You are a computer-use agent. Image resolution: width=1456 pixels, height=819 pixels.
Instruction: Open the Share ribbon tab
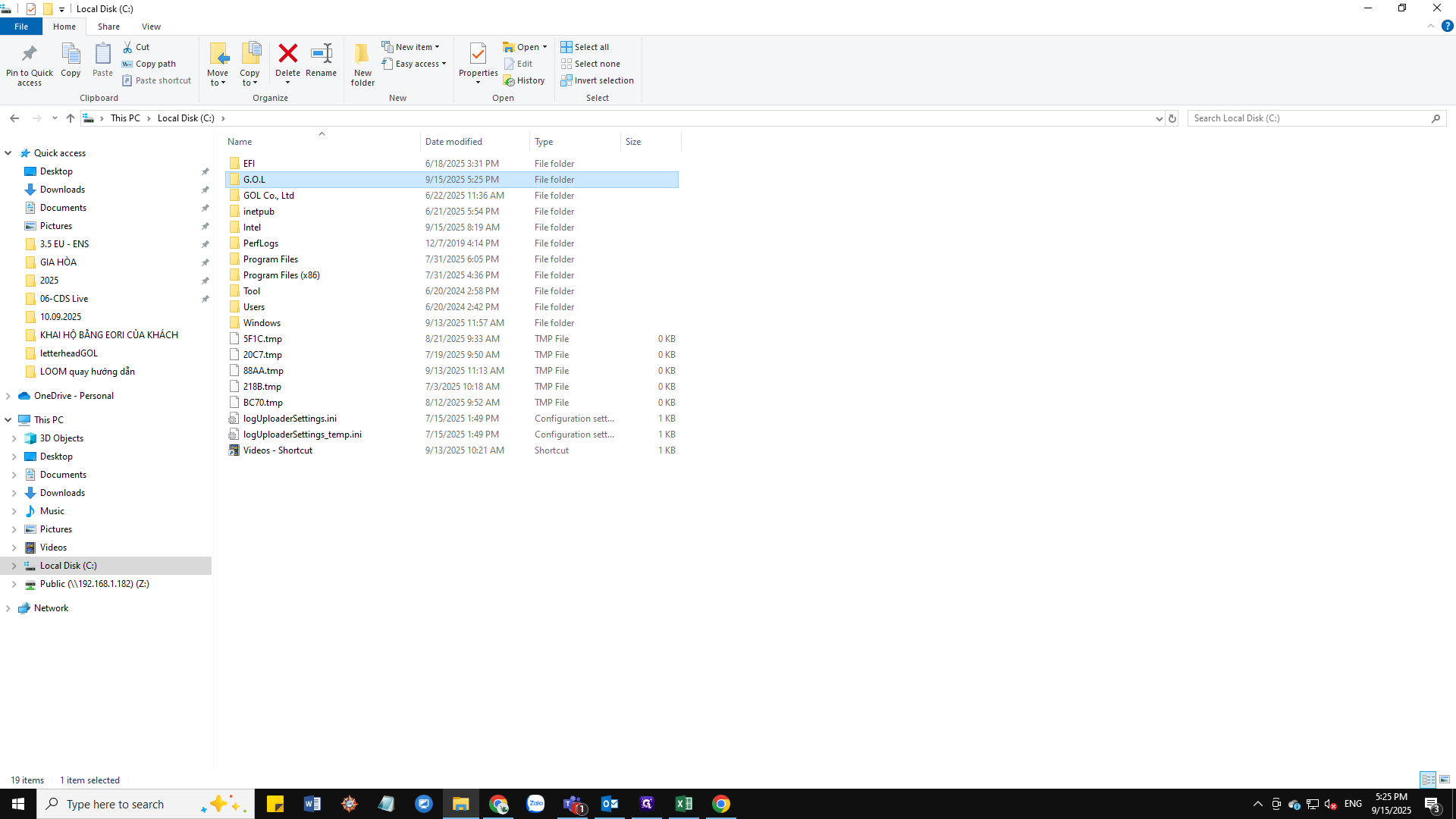[108, 27]
